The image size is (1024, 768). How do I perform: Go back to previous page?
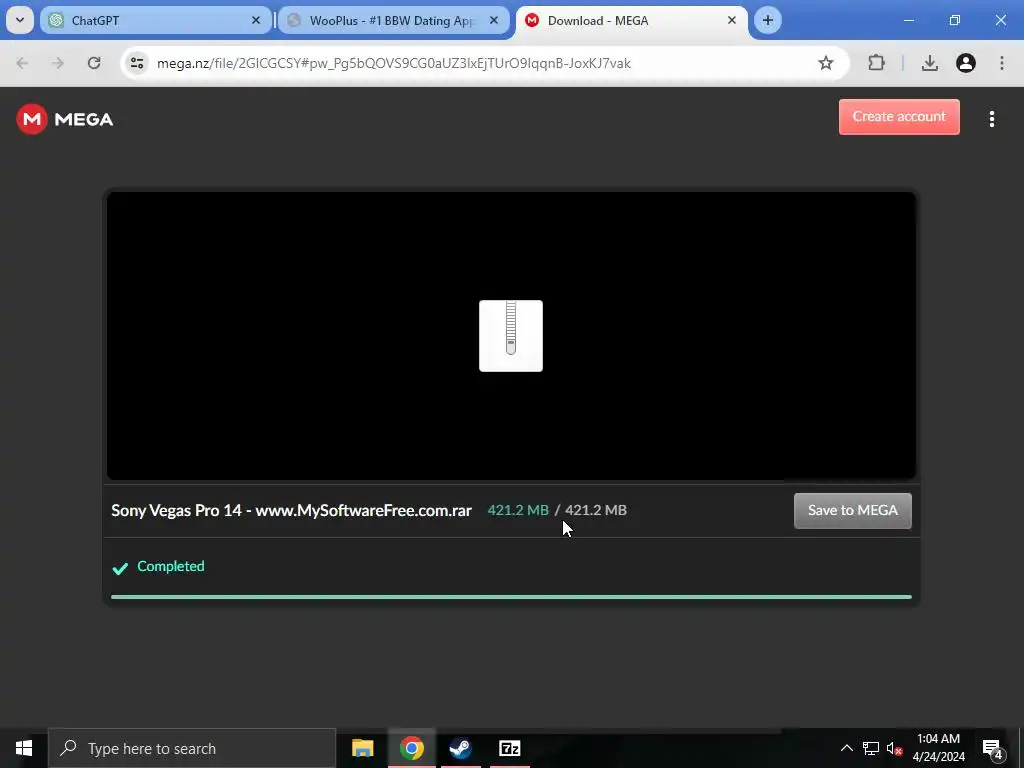22,63
